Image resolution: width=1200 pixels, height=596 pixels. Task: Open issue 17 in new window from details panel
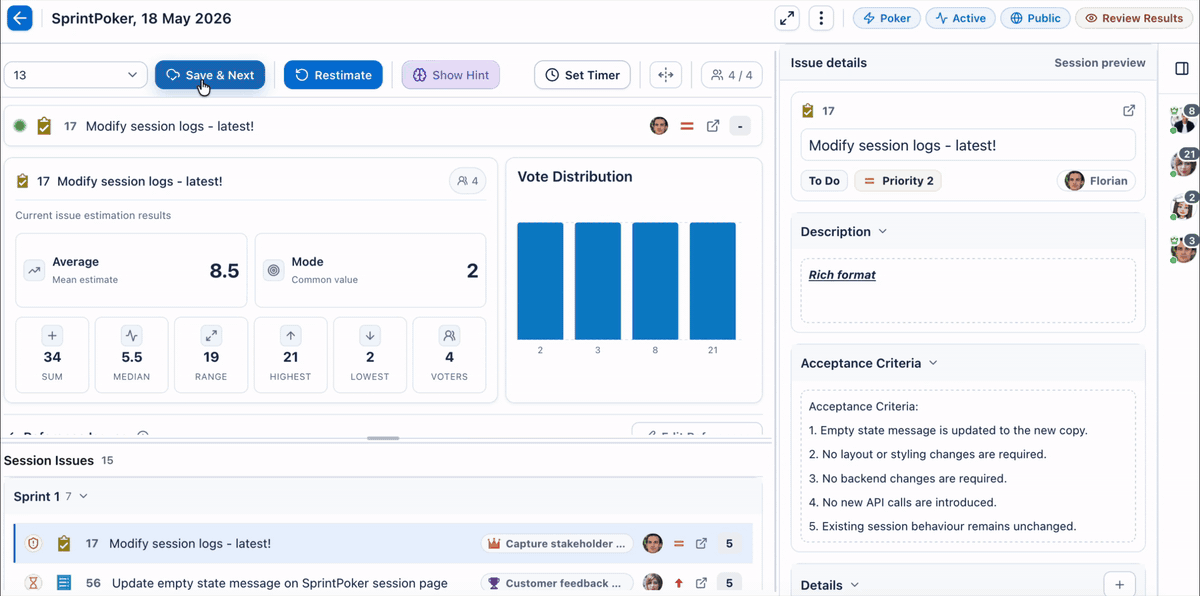pyautogui.click(x=1129, y=111)
